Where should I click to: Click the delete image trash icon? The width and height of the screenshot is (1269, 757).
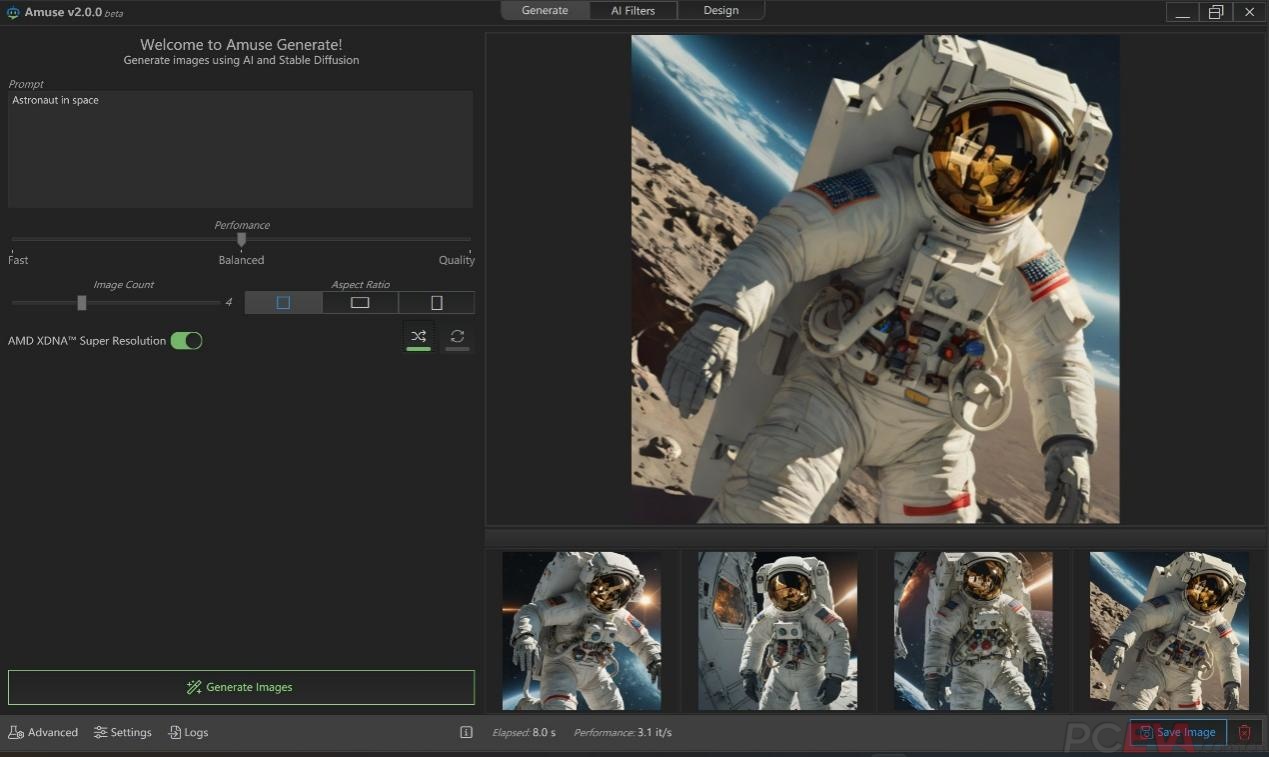coord(1244,732)
